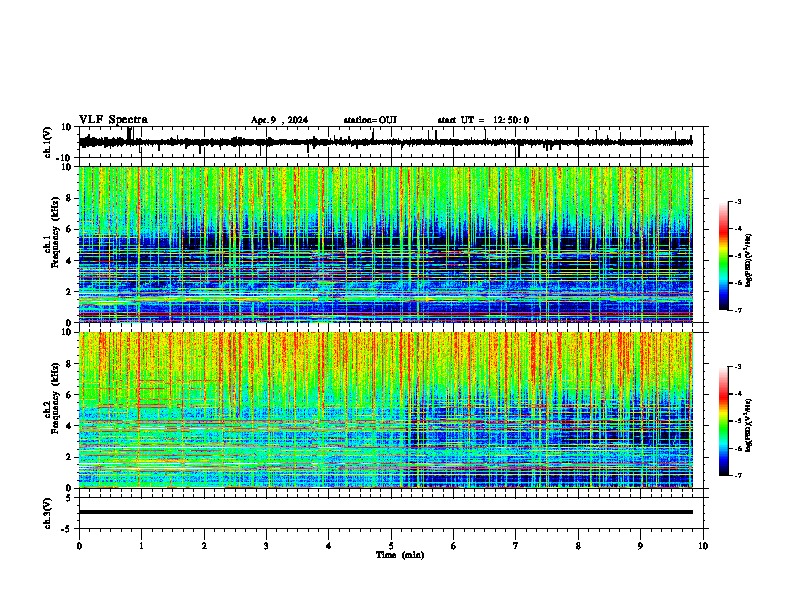Click the "6" kHz tick on ch.2 spectrogram
Screen dimensions: 792x612
pyautogui.click(x=70, y=395)
